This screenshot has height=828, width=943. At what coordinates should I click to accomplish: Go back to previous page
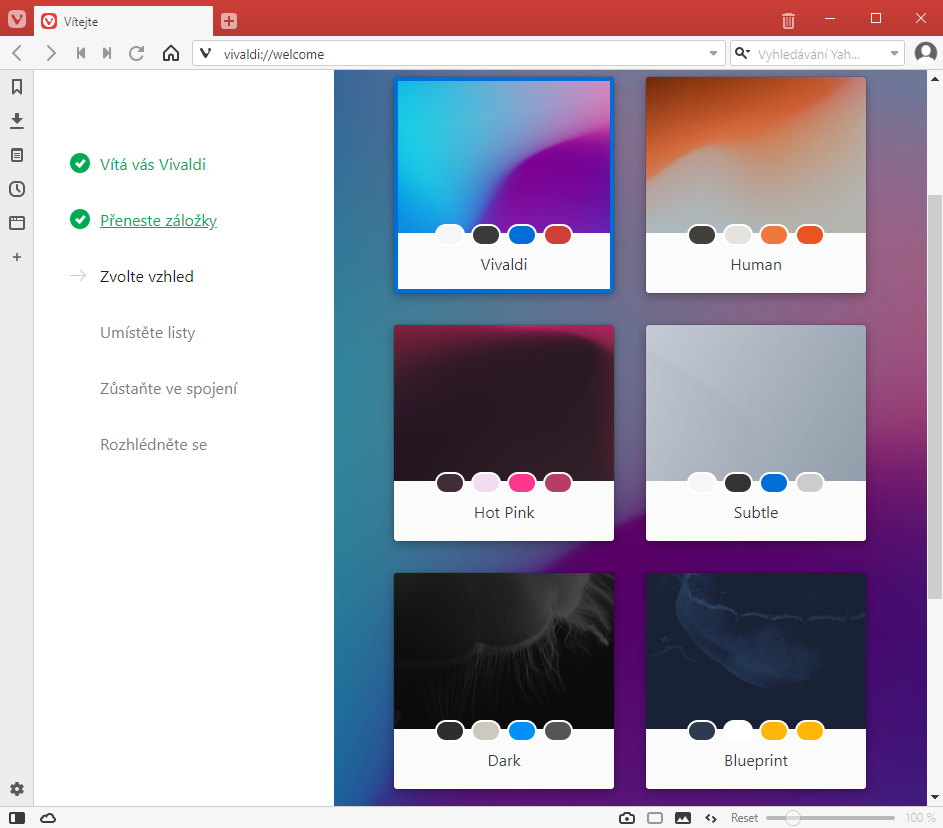(x=17, y=54)
